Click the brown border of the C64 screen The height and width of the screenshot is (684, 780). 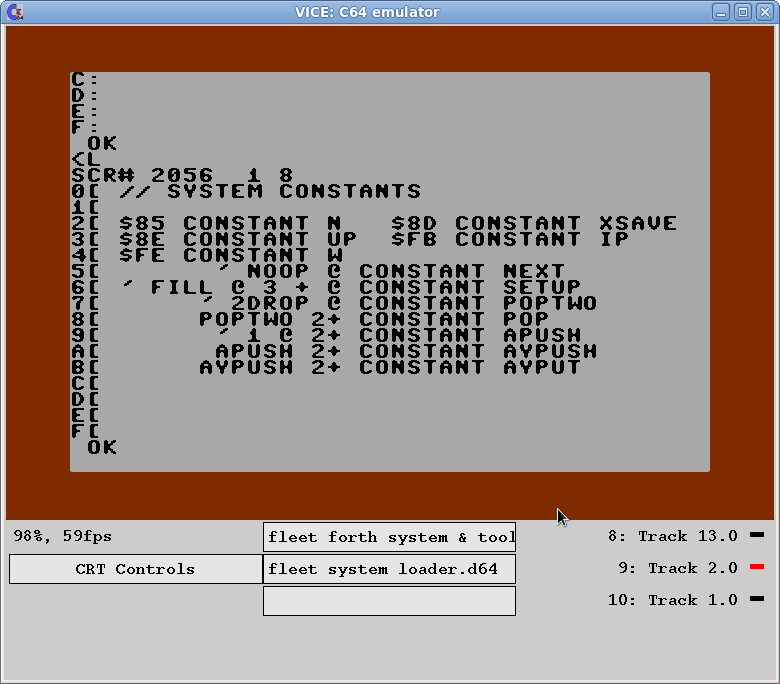(x=390, y=495)
